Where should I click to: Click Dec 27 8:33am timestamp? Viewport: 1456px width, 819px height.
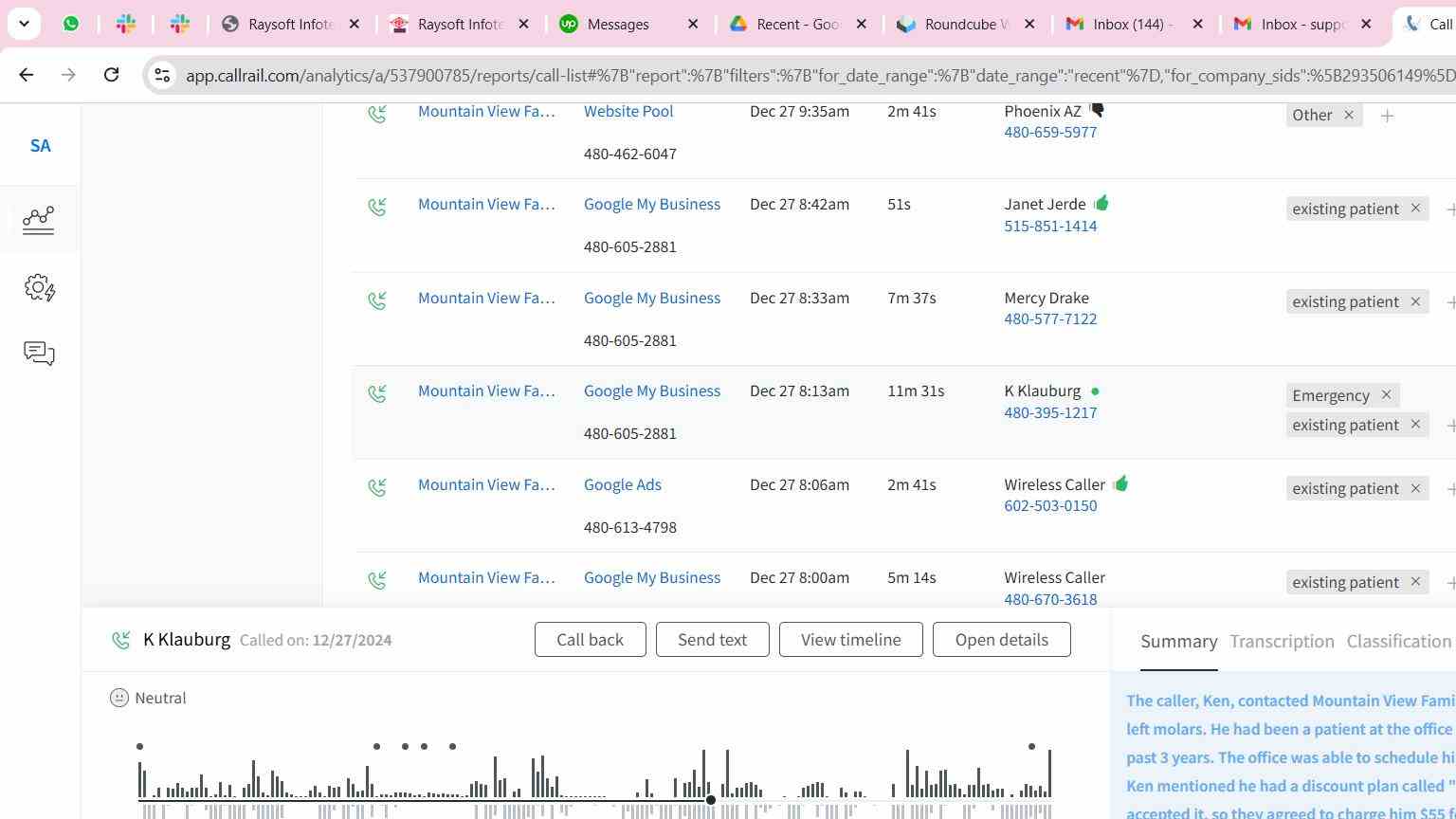pyautogui.click(x=799, y=298)
